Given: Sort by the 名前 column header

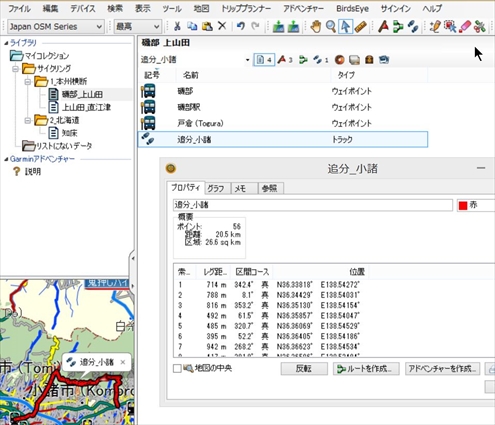Looking at the screenshot, I should click(253, 75).
